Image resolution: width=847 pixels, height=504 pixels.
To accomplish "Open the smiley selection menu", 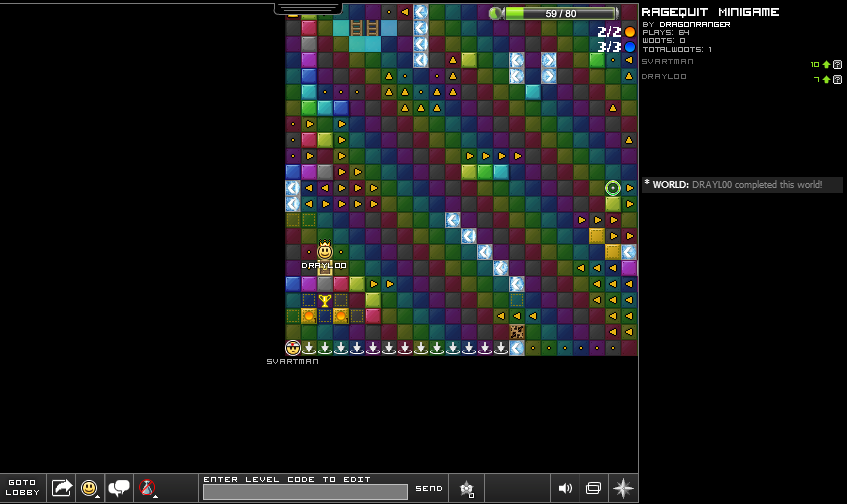I will click(90, 488).
